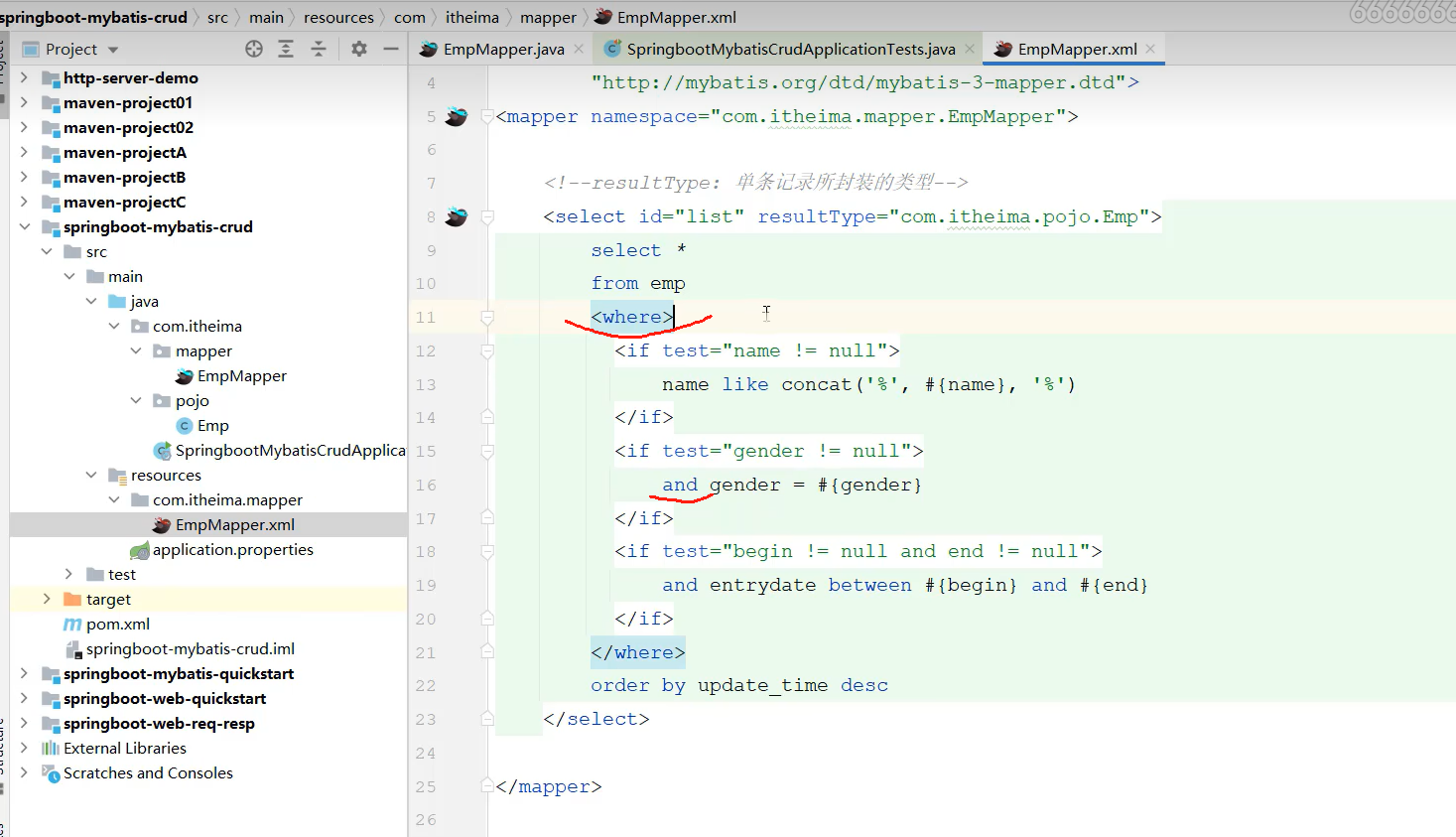Collapse the java source folder
Image resolution: width=1456 pixels, height=837 pixels.
91,301
